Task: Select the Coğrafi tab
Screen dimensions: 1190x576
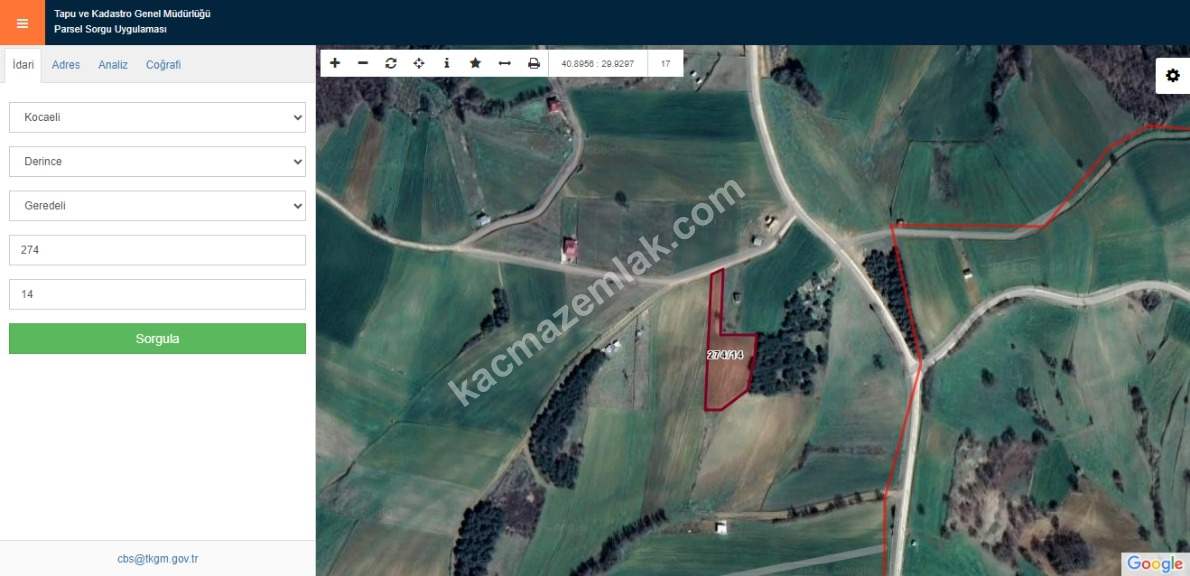Action: point(163,65)
